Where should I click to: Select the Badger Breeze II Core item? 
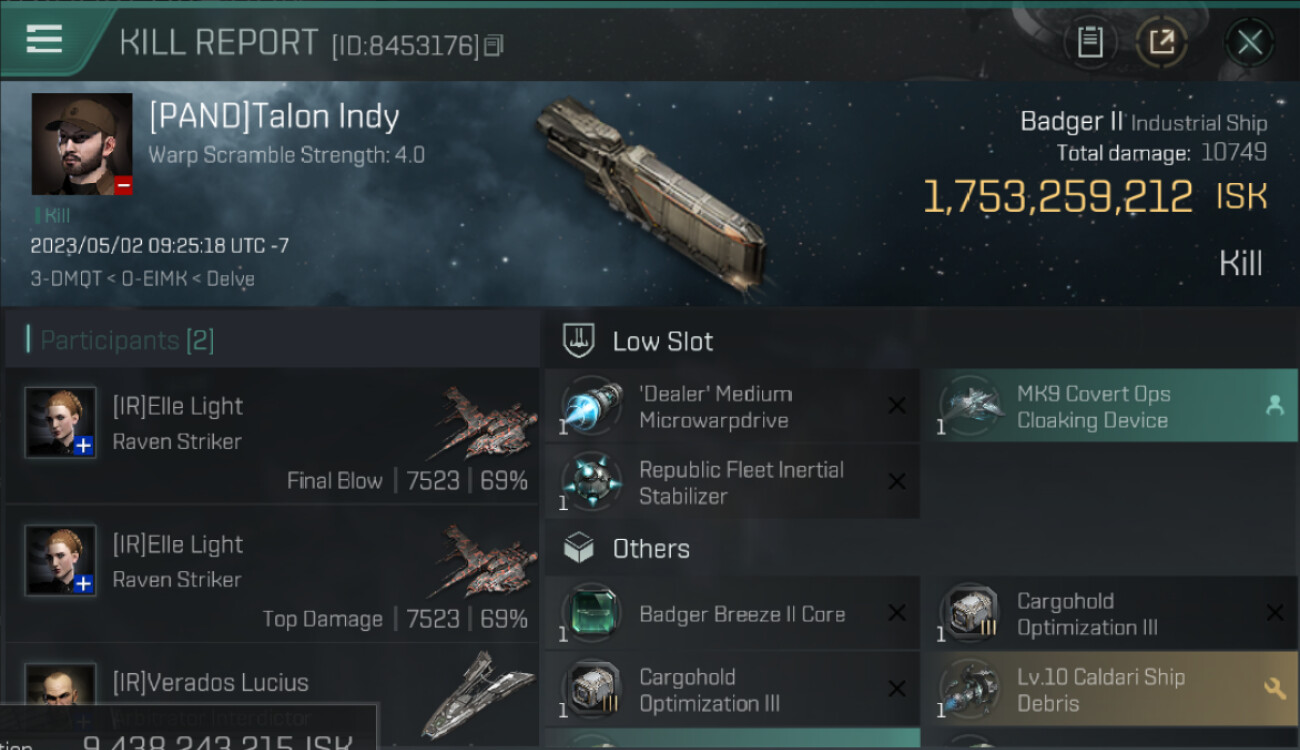(x=731, y=614)
